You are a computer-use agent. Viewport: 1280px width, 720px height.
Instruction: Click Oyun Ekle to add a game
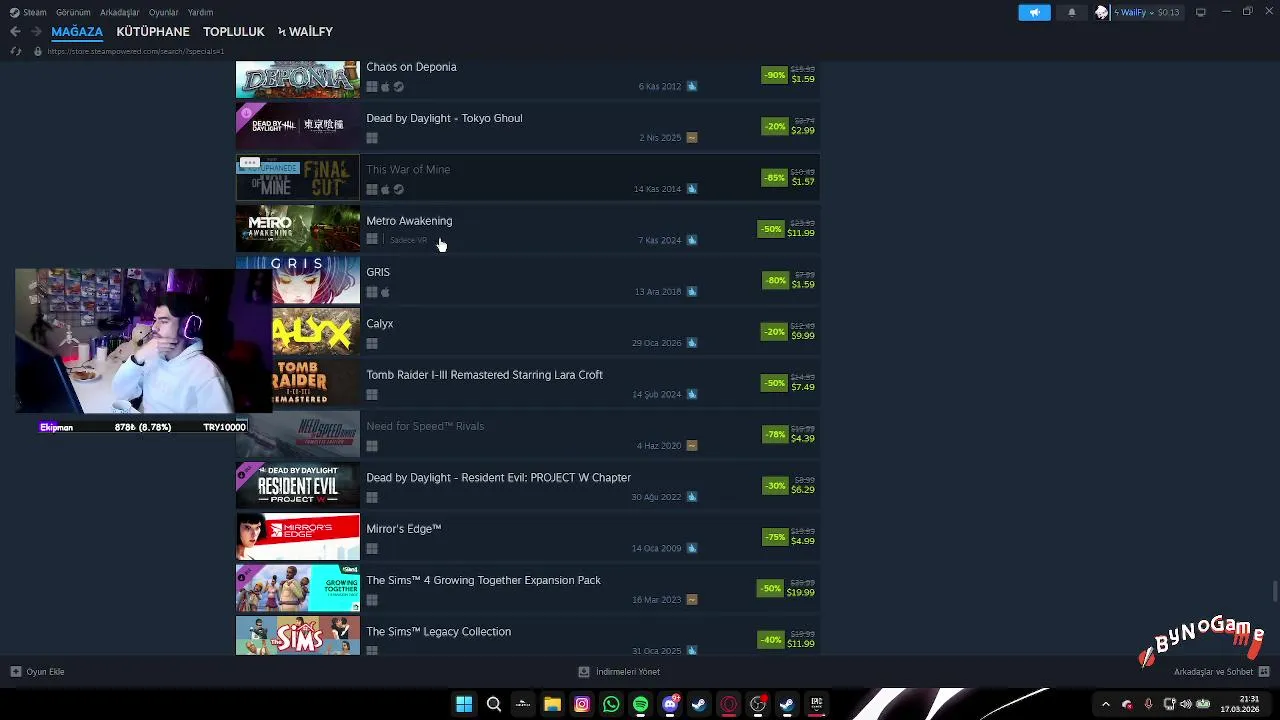37,672
